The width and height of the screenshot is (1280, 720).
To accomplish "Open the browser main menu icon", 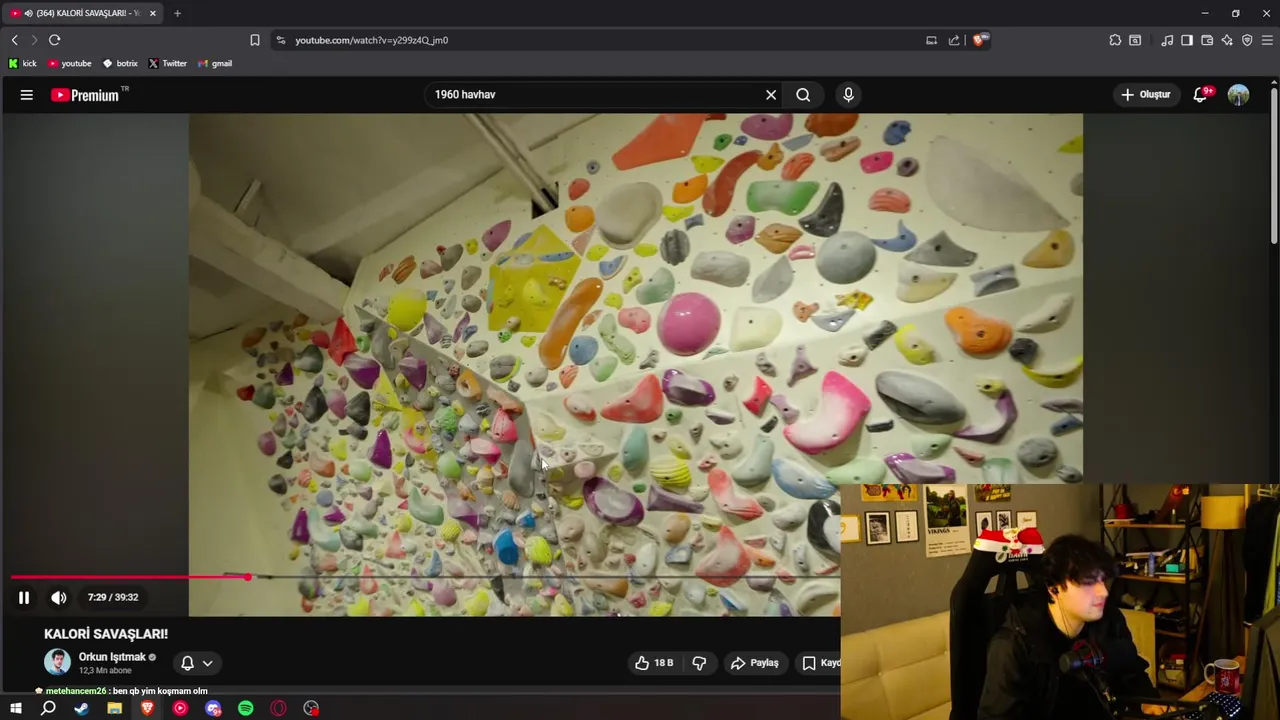I will point(1267,40).
